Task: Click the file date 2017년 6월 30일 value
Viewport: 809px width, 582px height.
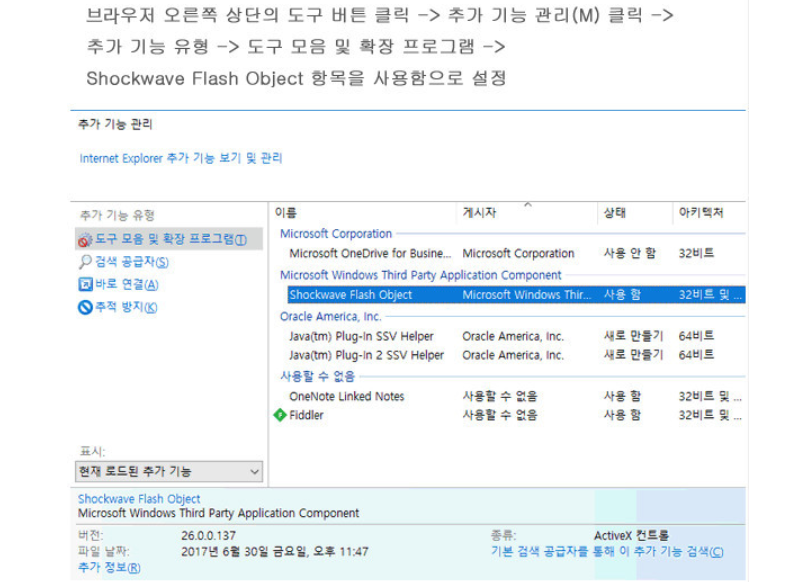Action: [274, 552]
